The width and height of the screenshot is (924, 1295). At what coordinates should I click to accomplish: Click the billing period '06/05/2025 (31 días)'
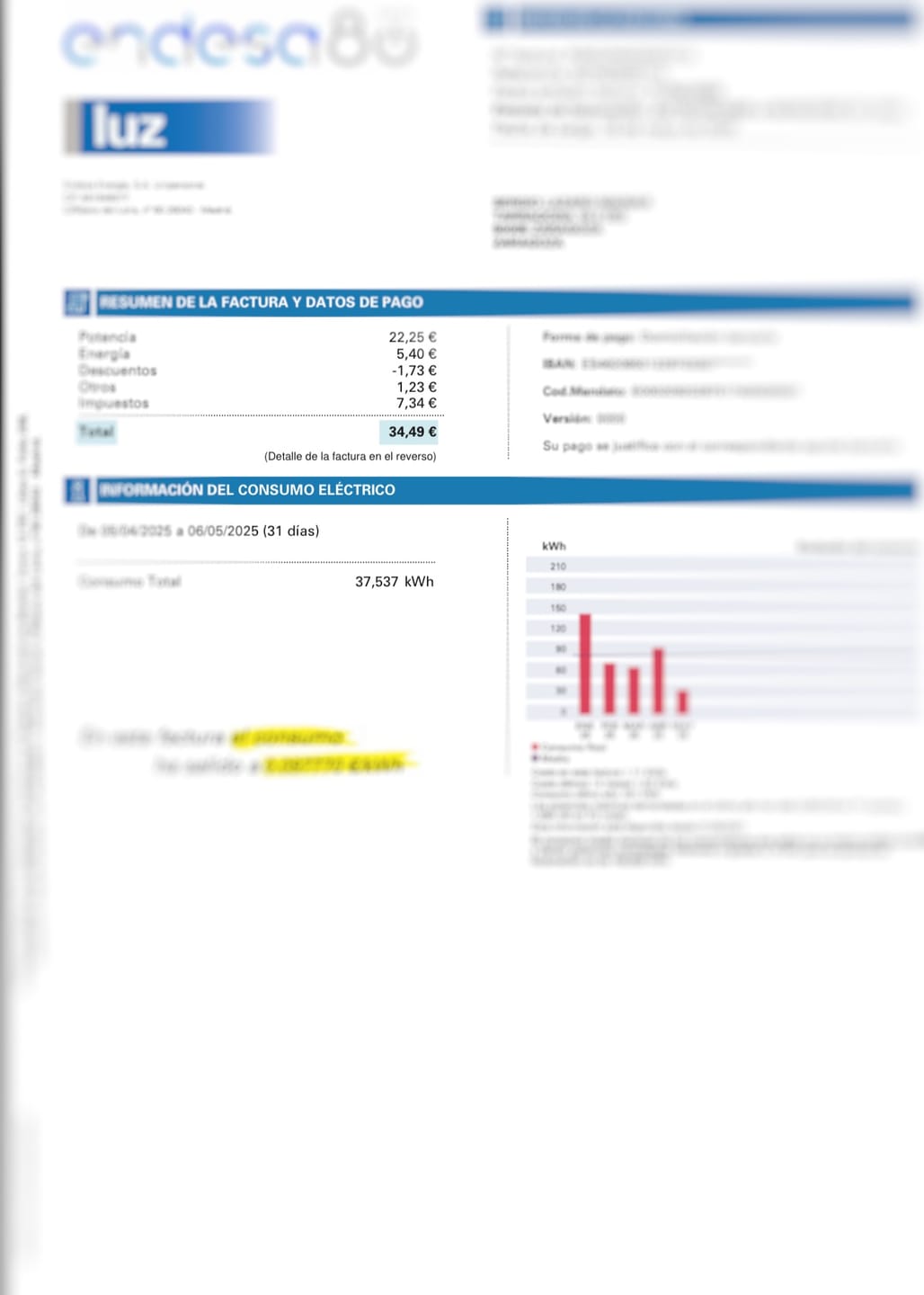coord(253,531)
